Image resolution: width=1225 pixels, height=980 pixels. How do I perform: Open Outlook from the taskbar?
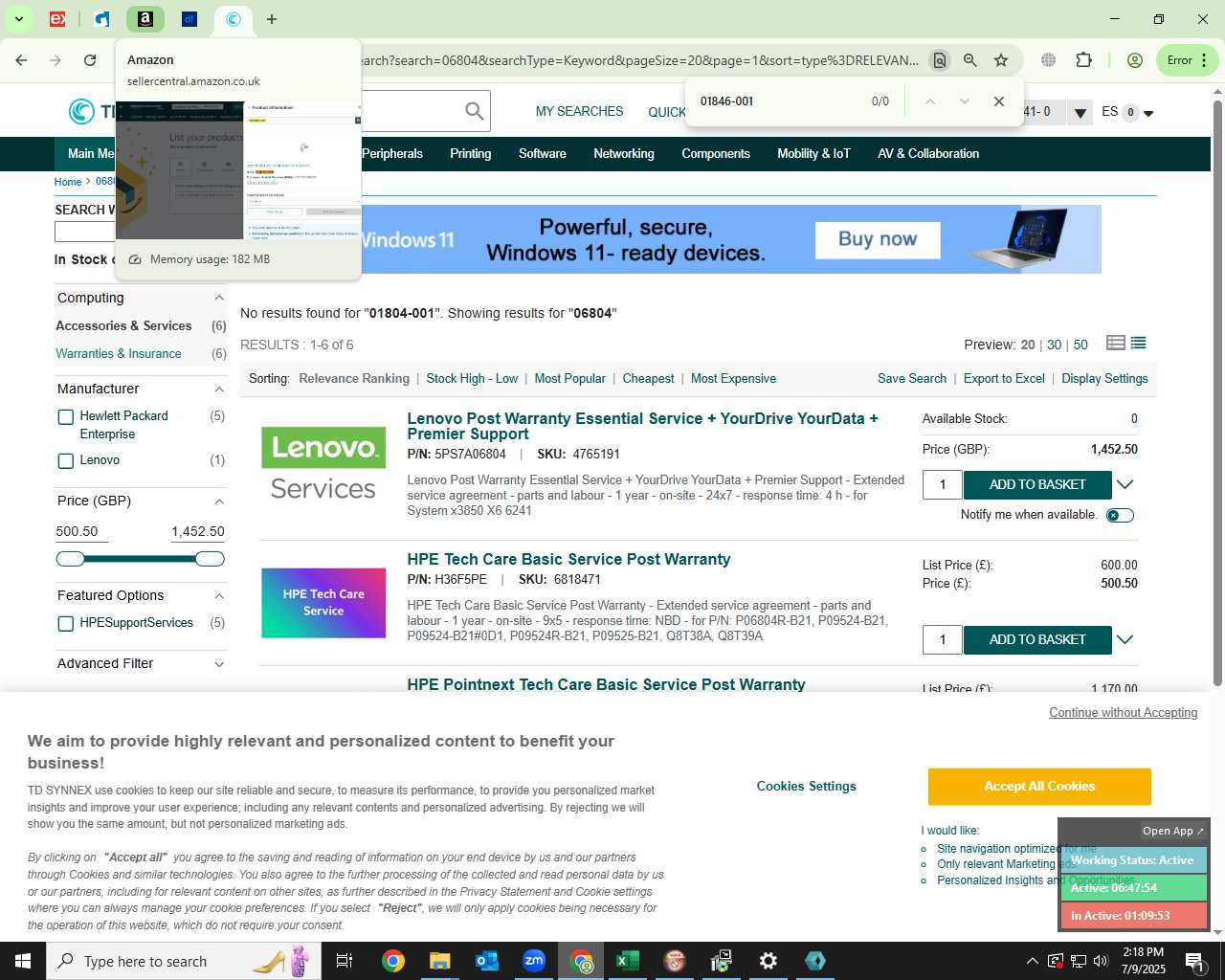tap(487, 961)
